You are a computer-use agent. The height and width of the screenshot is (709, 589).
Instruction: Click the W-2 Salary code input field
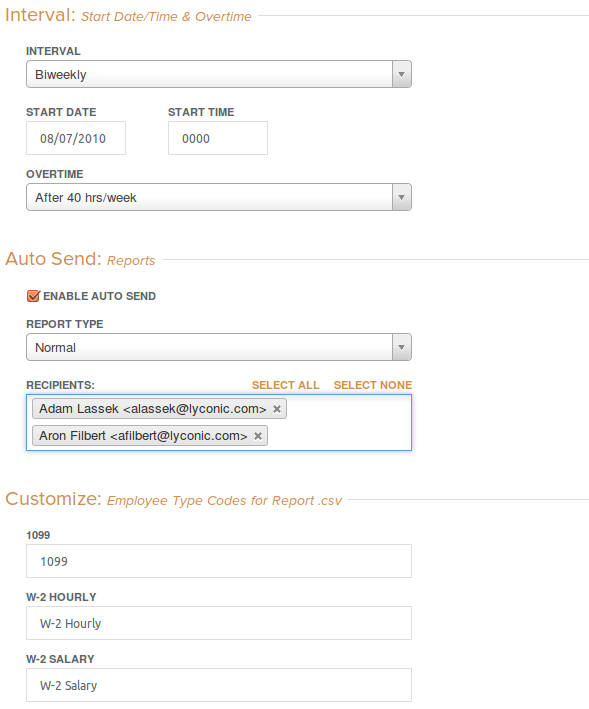pos(219,685)
